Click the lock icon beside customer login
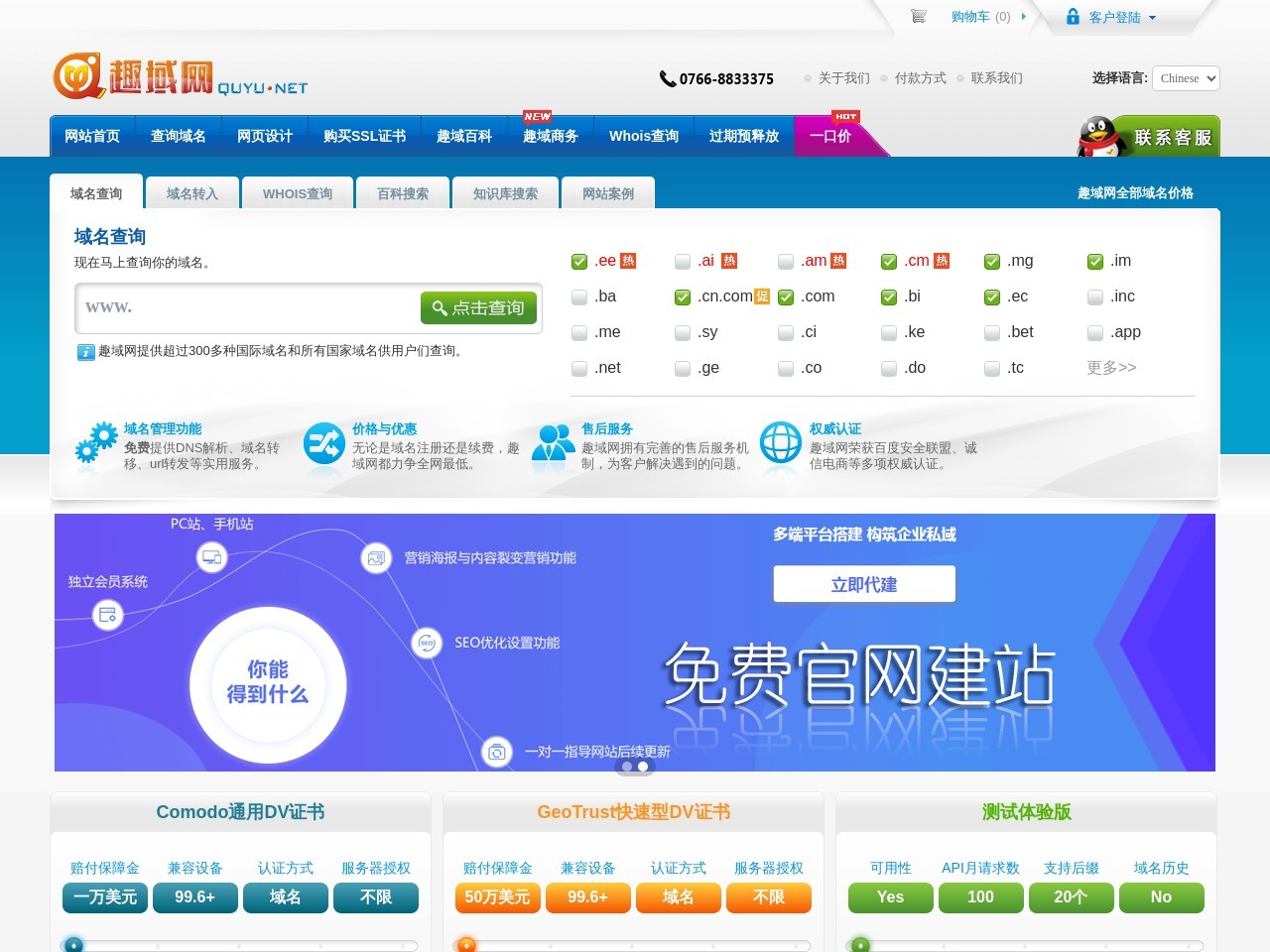 click(x=1073, y=17)
